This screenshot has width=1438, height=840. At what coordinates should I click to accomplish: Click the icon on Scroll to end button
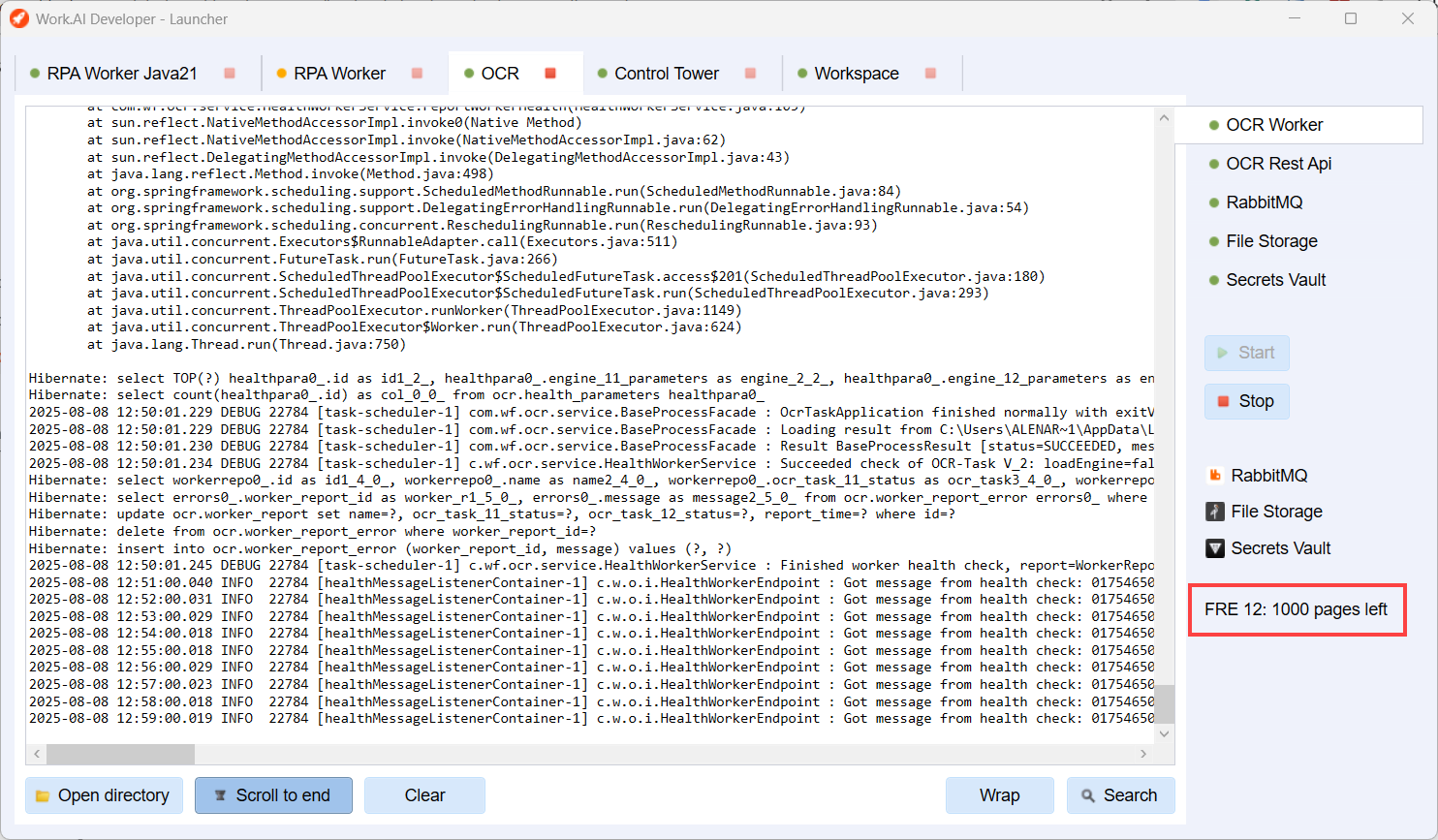click(220, 795)
